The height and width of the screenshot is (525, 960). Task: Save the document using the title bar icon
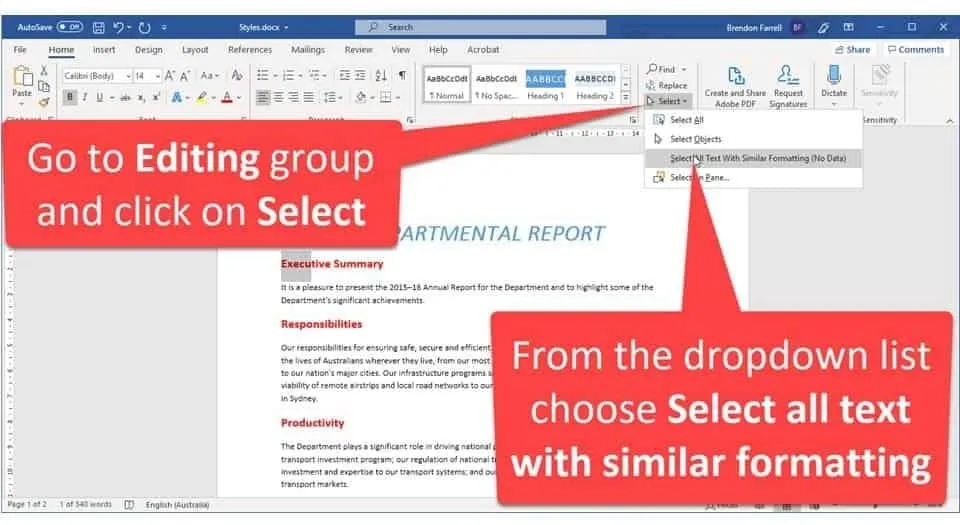pos(99,28)
